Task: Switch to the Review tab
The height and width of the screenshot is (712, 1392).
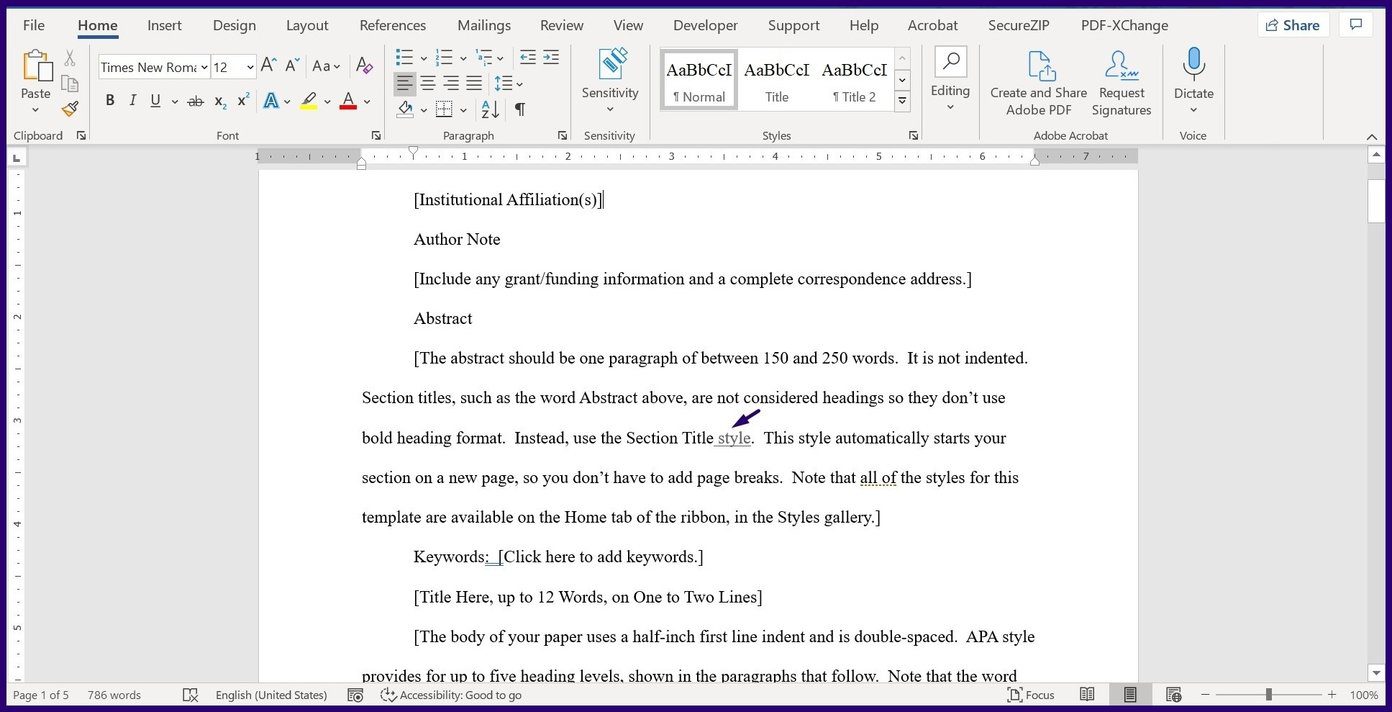Action: (x=562, y=25)
